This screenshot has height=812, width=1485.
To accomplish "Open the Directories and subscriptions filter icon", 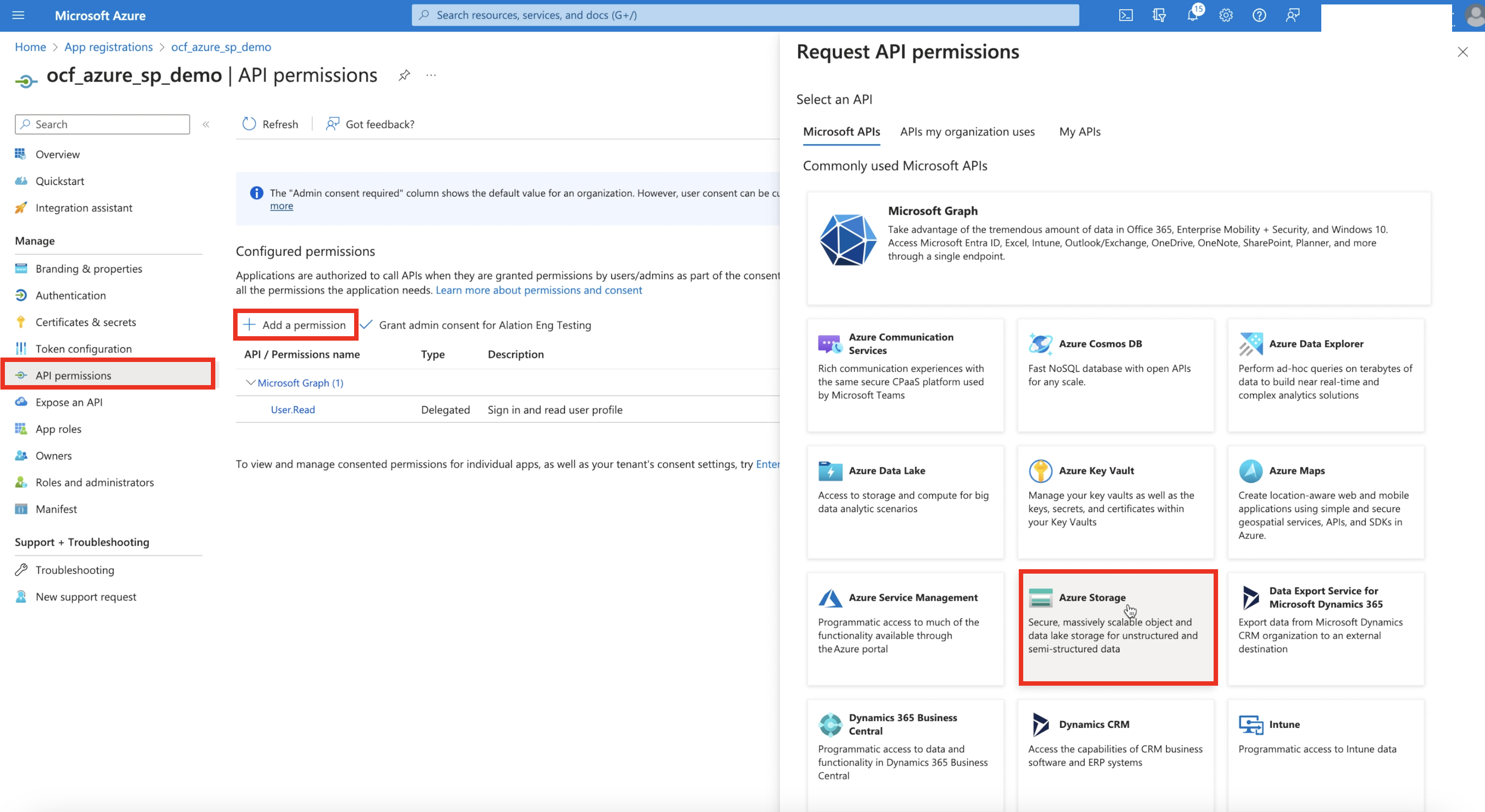I will coord(1159,15).
